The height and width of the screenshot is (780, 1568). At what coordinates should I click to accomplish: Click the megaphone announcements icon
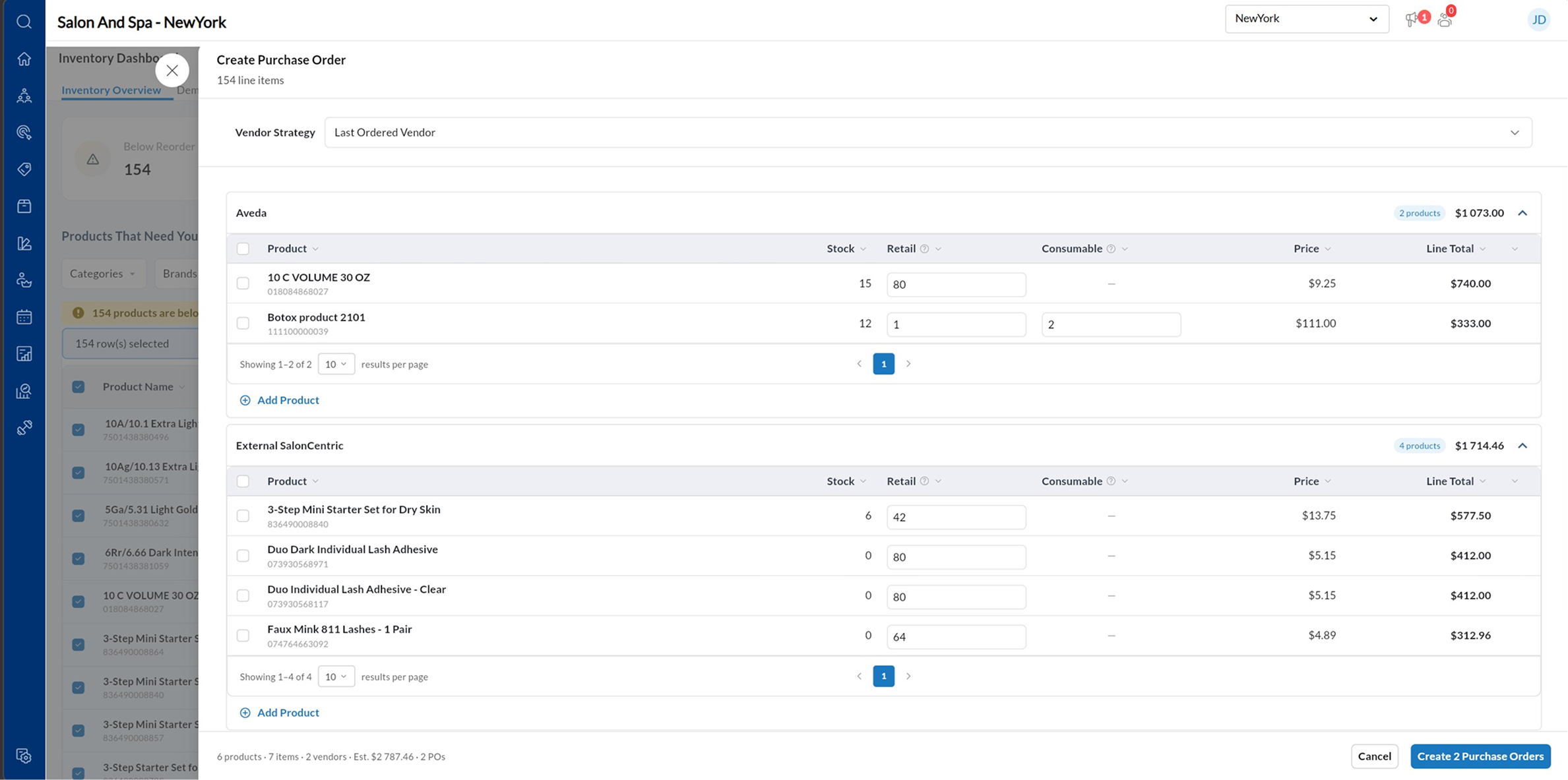(1412, 20)
